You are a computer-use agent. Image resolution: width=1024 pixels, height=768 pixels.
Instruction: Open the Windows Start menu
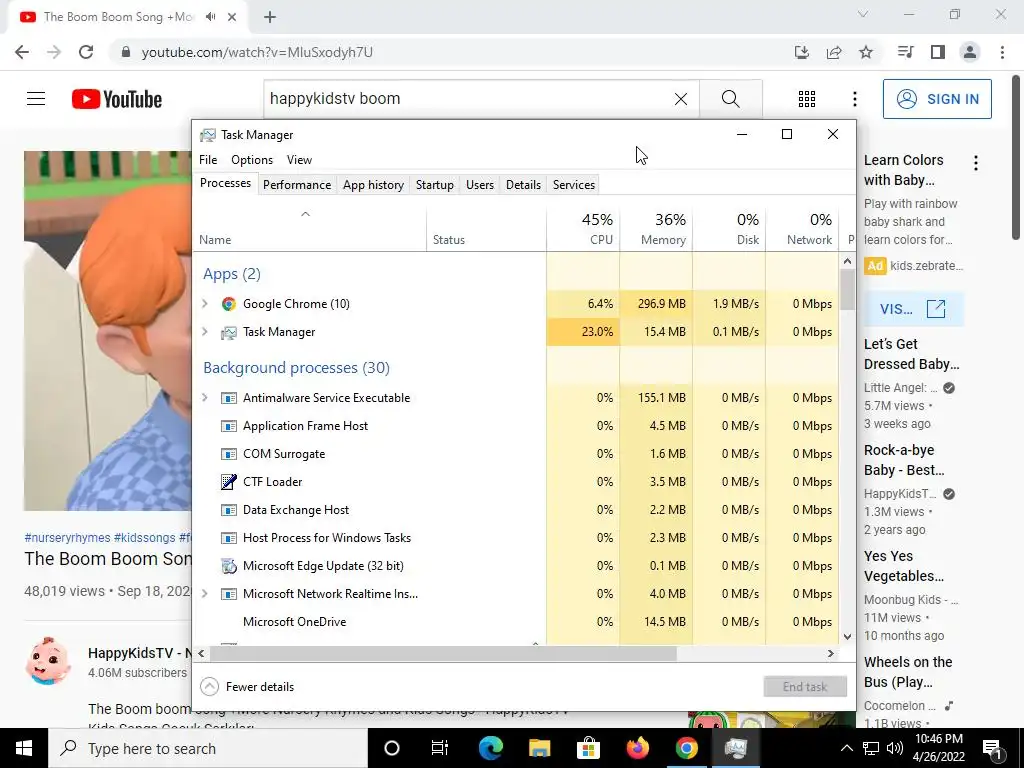click(24, 748)
